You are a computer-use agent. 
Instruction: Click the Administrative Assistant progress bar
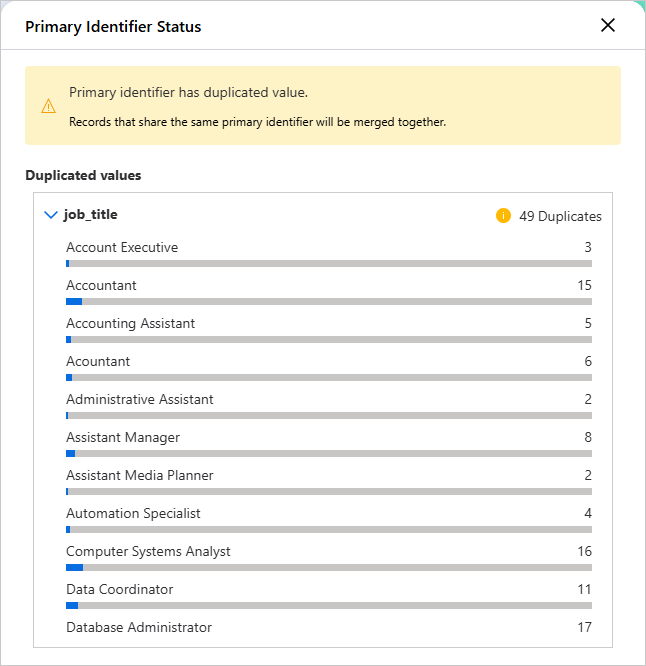(329, 416)
